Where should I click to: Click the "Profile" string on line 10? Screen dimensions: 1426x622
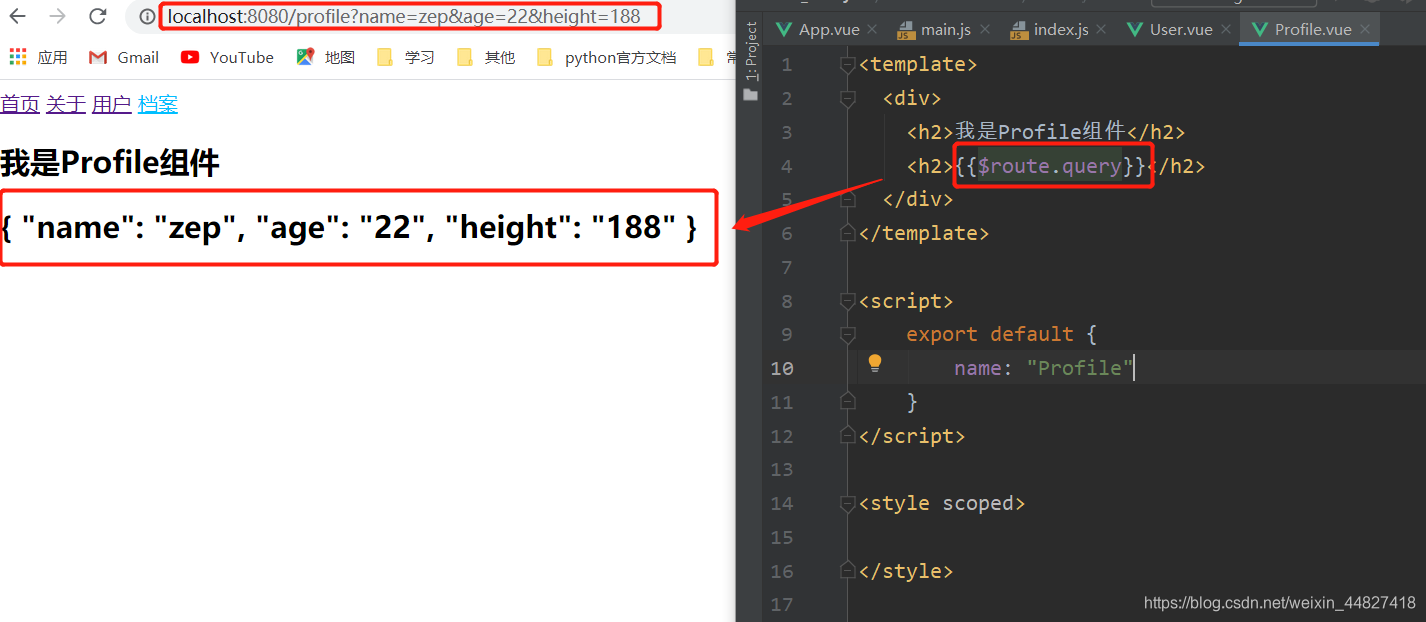pyautogui.click(x=1080, y=368)
